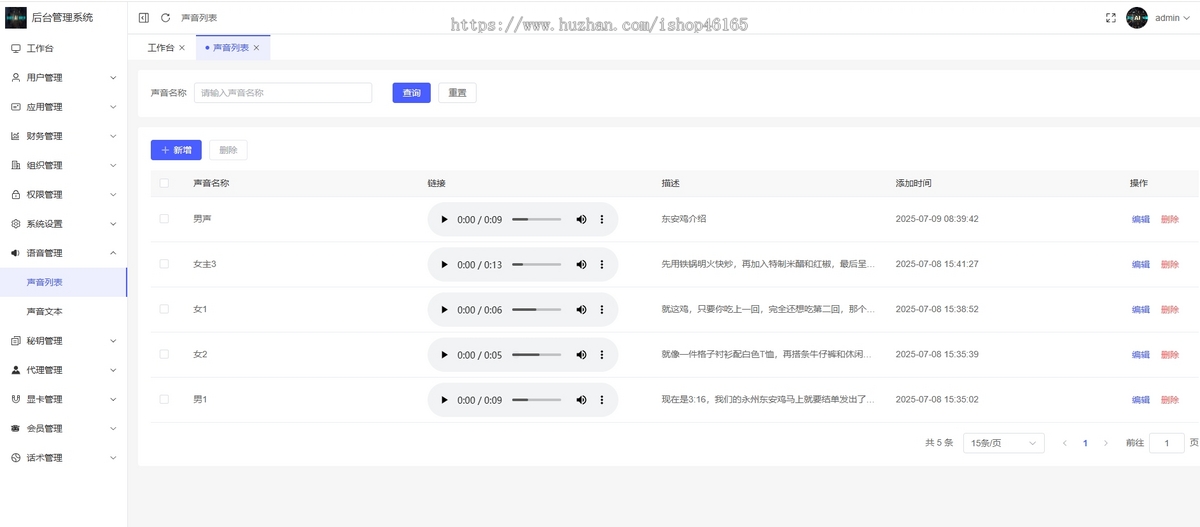Expand the 权限管理 menu
1200x527 pixels.
pos(113,195)
